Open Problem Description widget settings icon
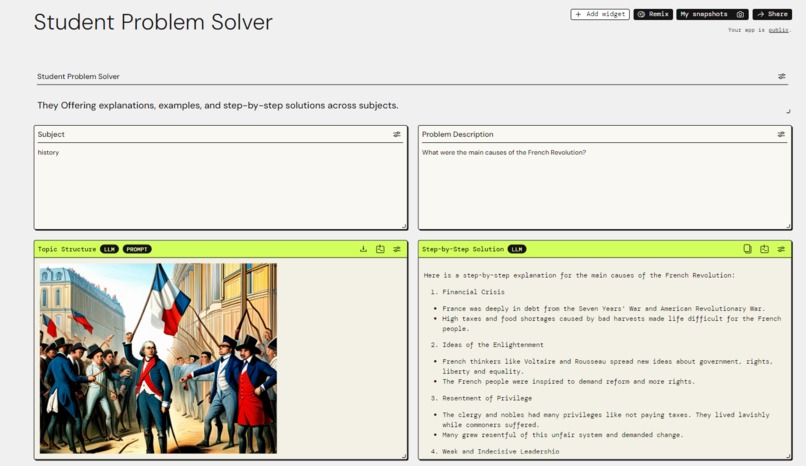Viewport: 806px width, 466px height. (781, 134)
